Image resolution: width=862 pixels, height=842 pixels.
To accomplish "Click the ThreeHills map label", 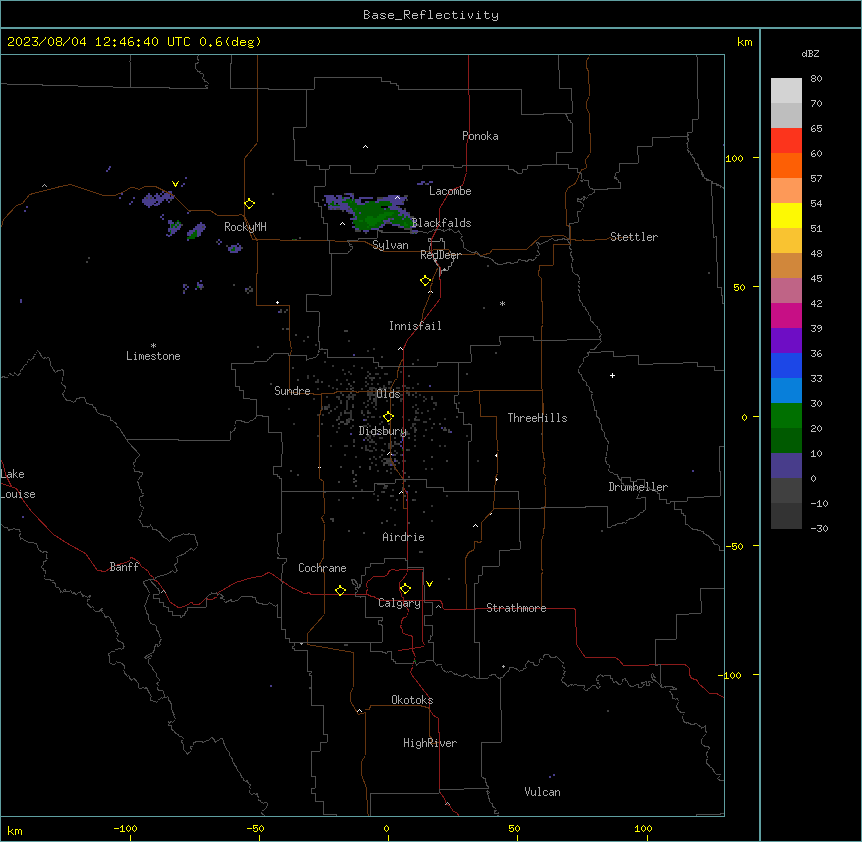I will (x=537, y=418).
